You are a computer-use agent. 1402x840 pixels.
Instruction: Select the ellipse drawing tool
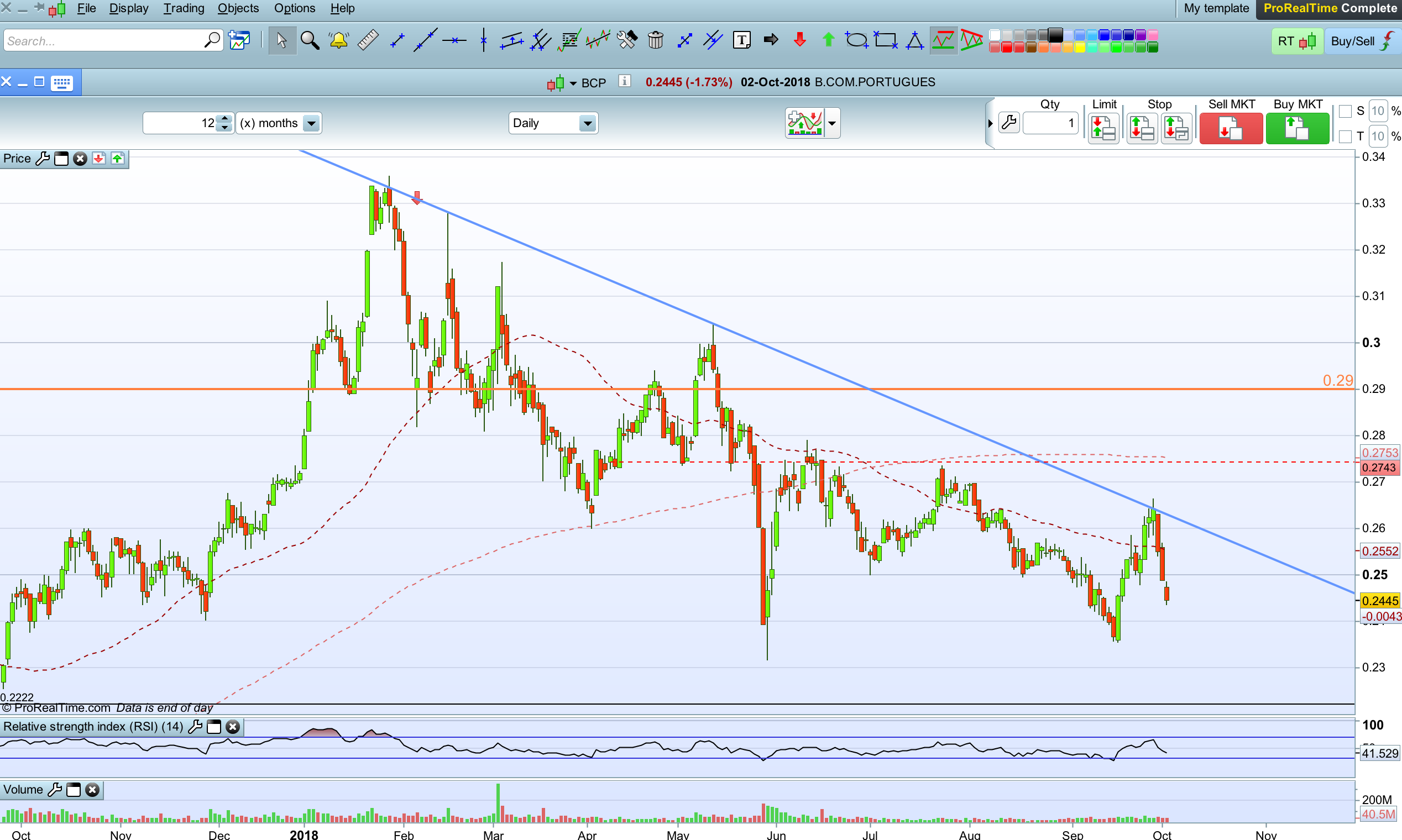(856, 41)
